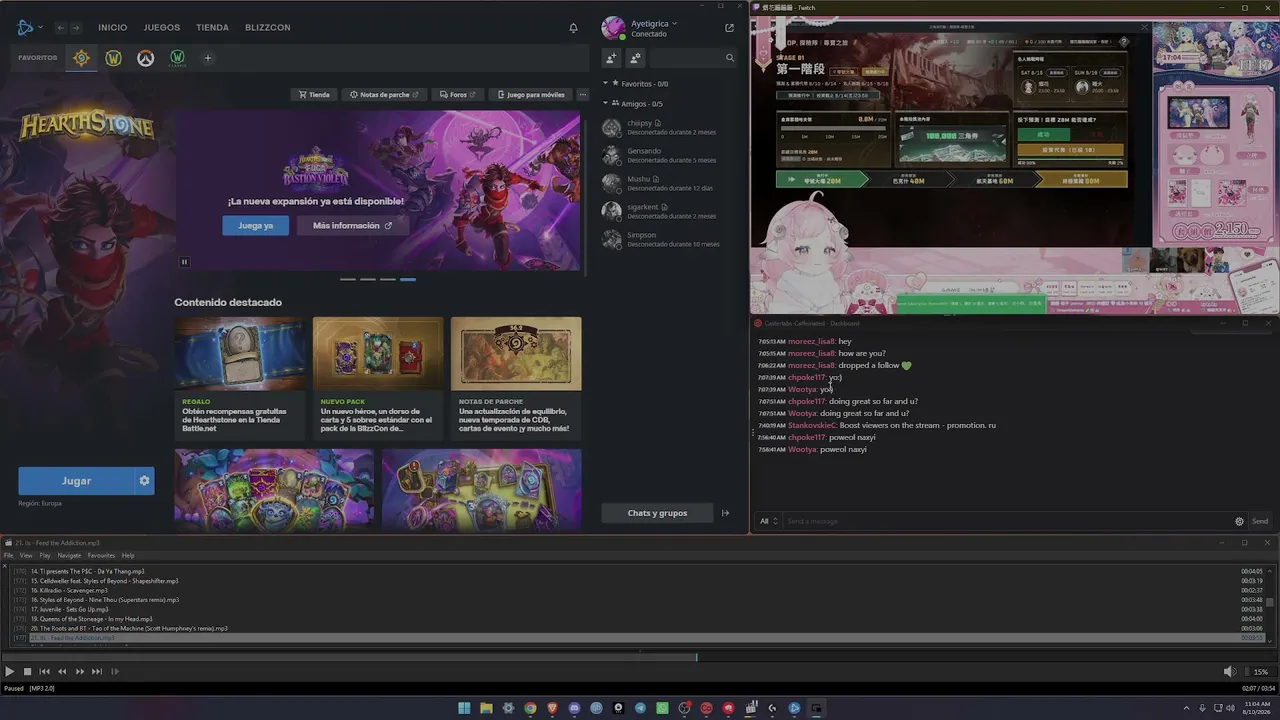Open the NOTAS DE PARCHE card
Screen dimensions: 1280x720
pyautogui.click(x=516, y=378)
